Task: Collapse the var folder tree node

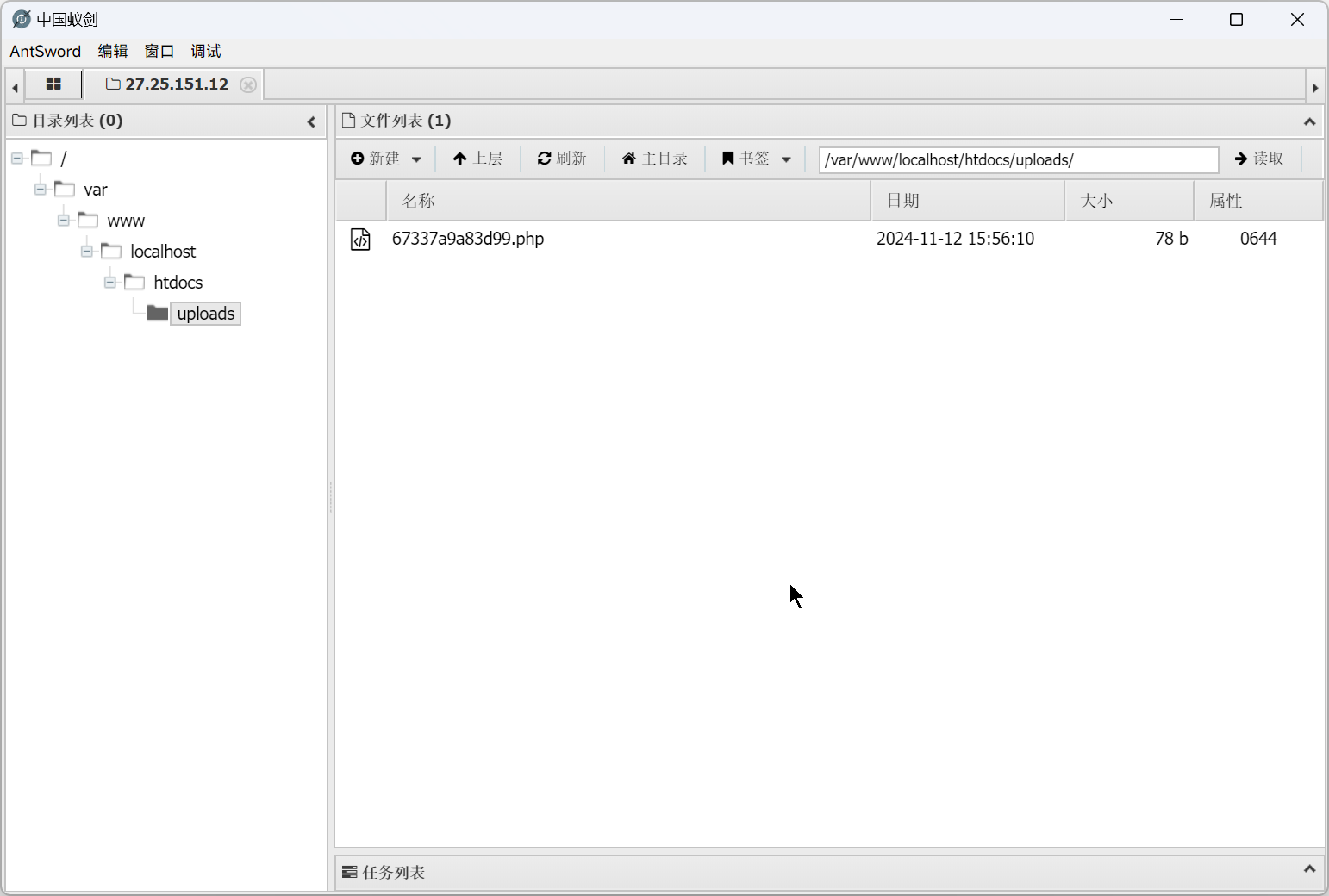Action: pos(41,190)
